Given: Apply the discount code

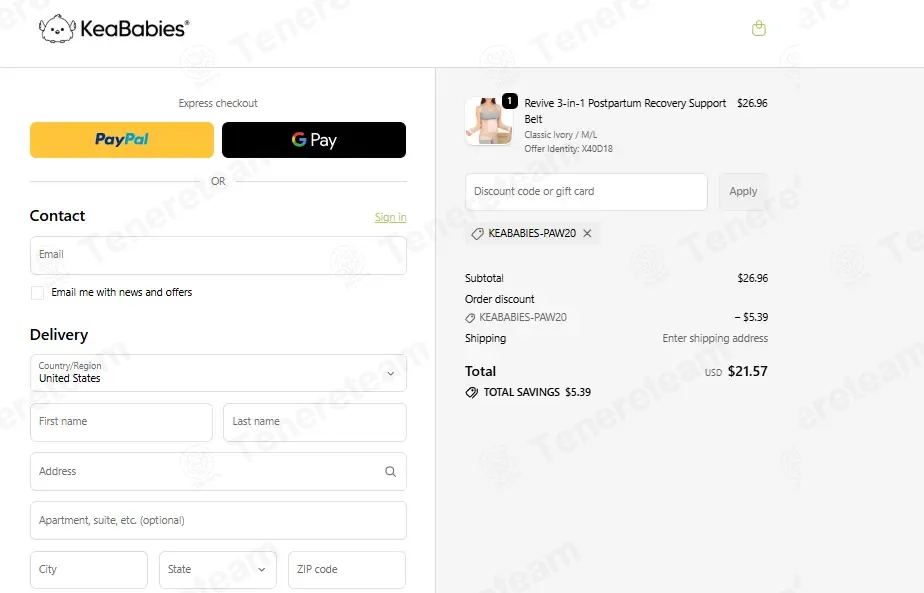Looking at the screenshot, I should click(x=743, y=192).
